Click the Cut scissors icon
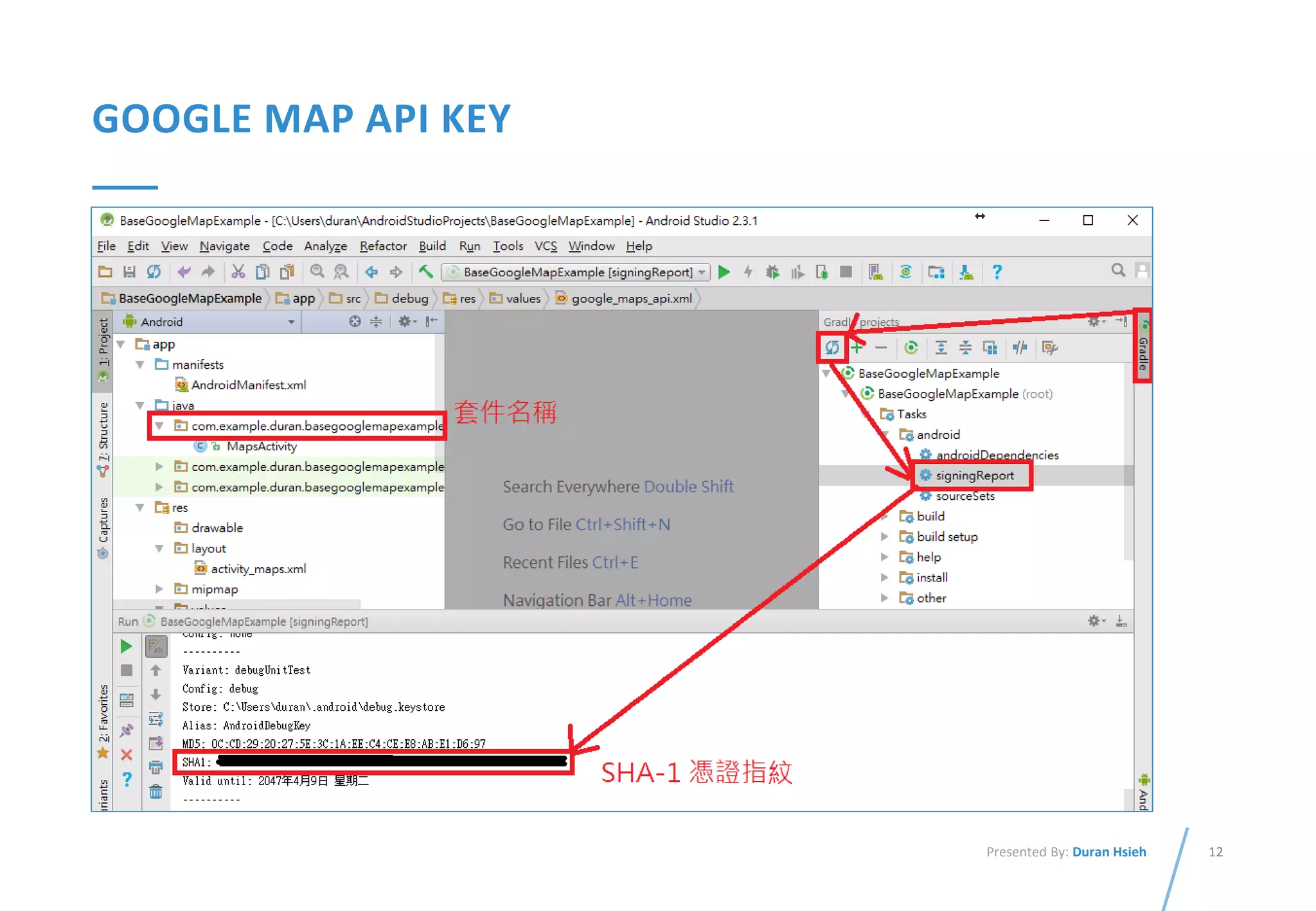The width and height of the screenshot is (1316, 911). (238, 272)
